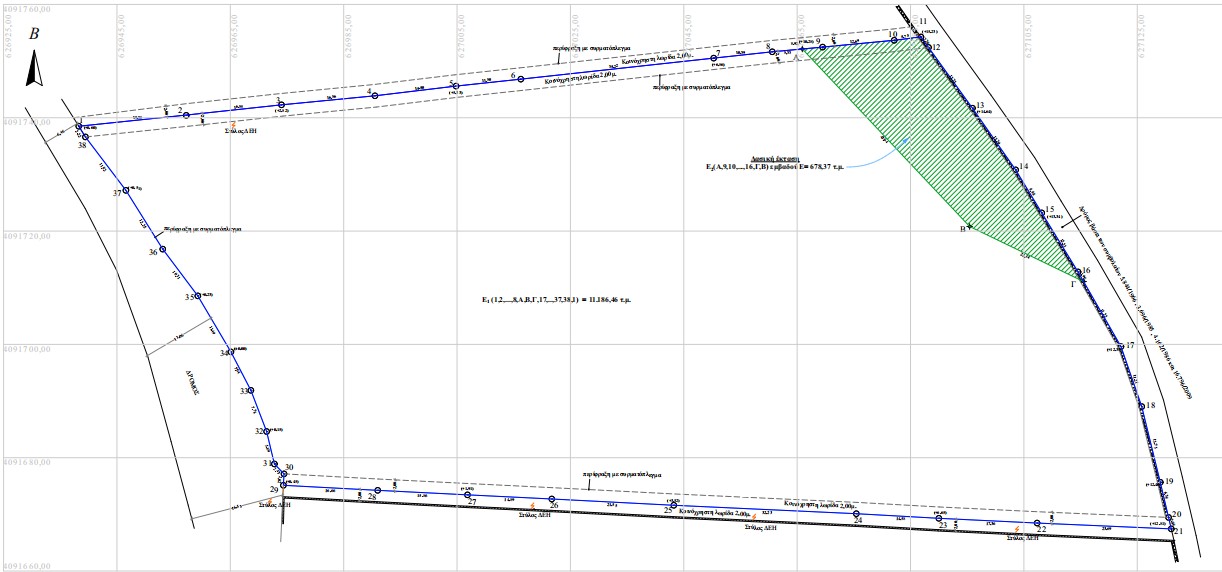Select the point 18 marker on the east boundary
This screenshot has height=572, width=1222.
(1140, 406)
